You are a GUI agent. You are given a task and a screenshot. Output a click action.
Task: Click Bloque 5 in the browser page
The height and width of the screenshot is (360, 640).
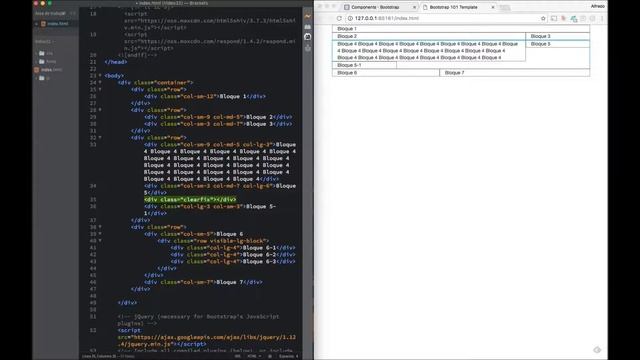tap(540, 44)
